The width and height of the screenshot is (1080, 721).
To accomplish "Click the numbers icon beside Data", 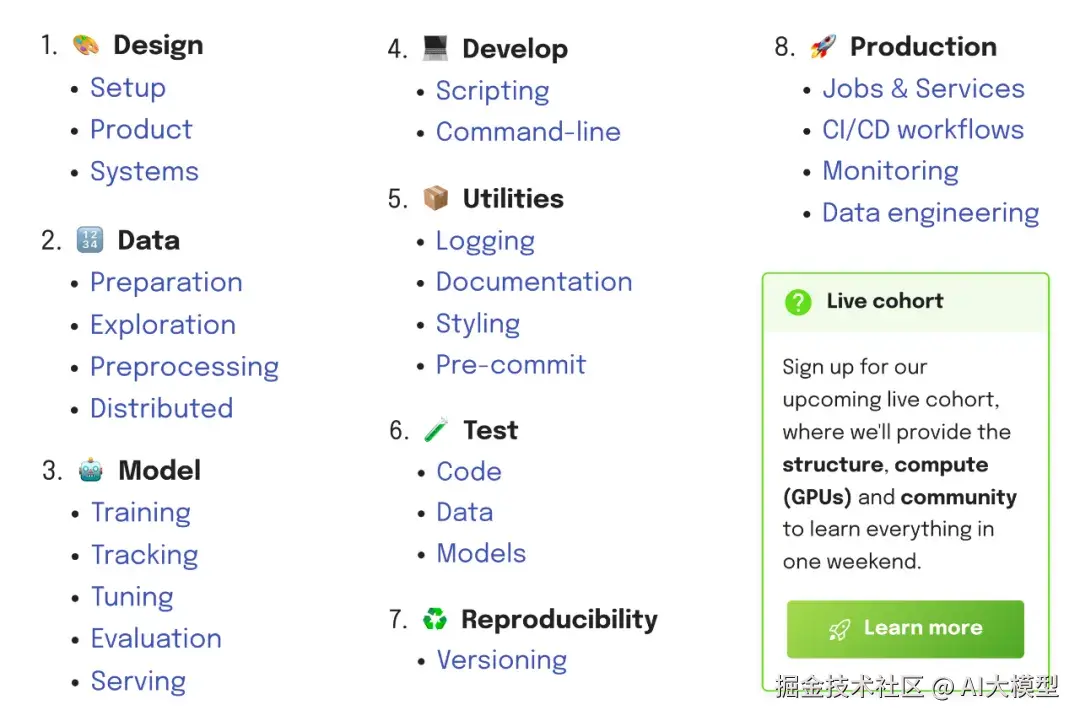I will click(90, 241).
